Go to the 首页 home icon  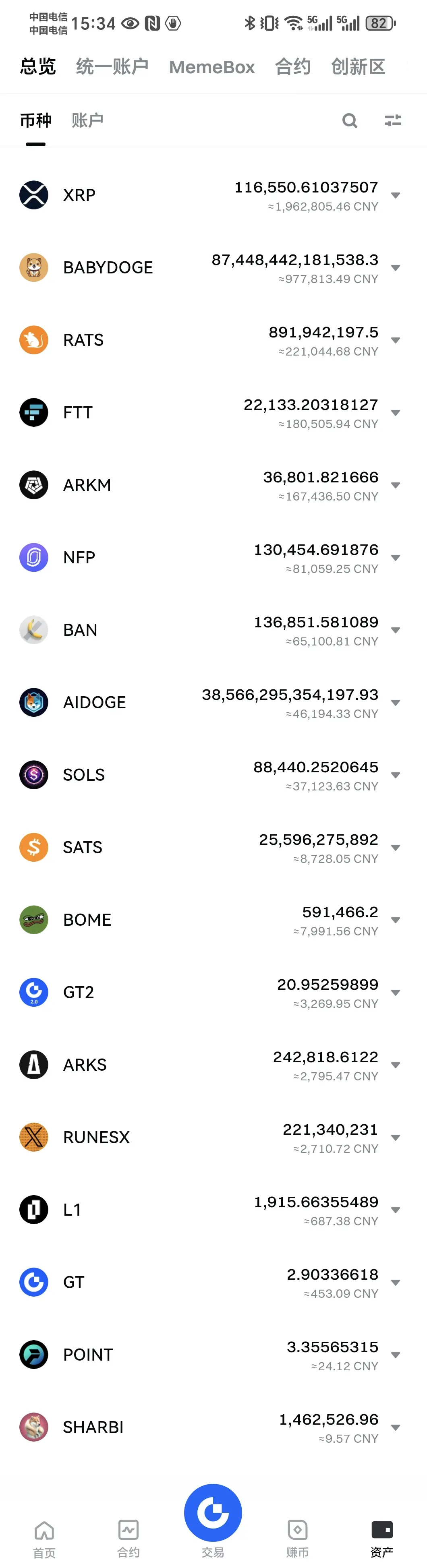[x=44, y=1530]
